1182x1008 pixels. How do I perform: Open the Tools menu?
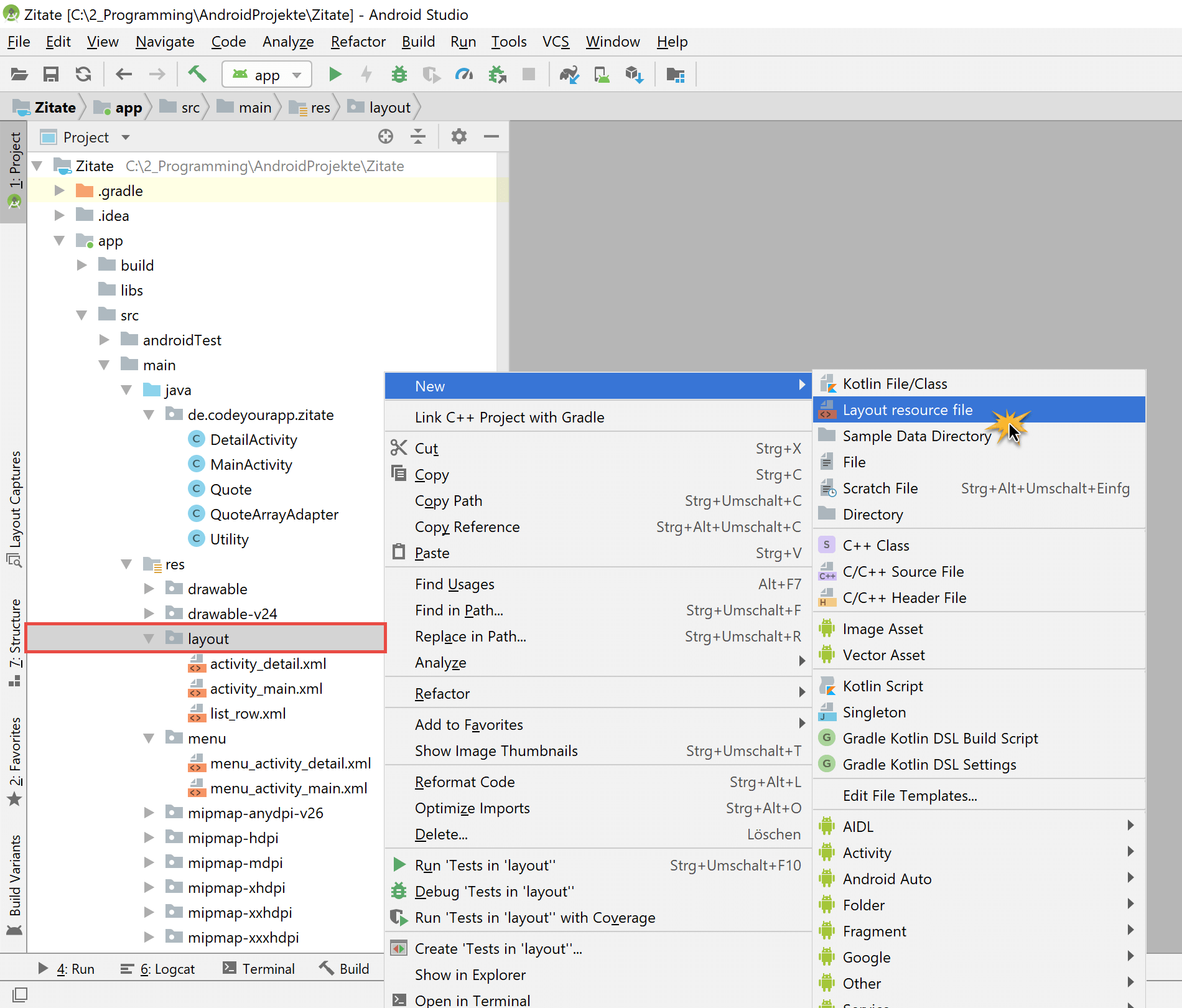[x=509, y=42]
